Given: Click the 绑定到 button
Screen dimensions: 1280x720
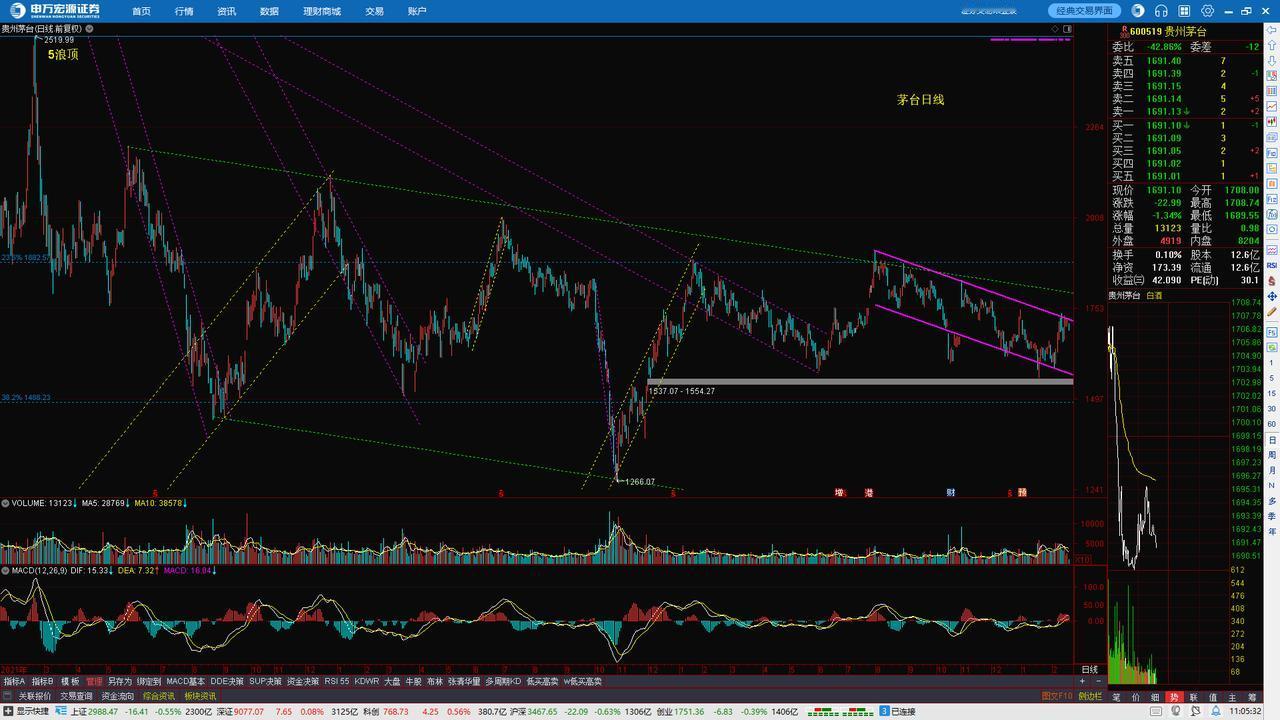Looking at the screenshot, I should pyautogui.click(x=149, y=681).
